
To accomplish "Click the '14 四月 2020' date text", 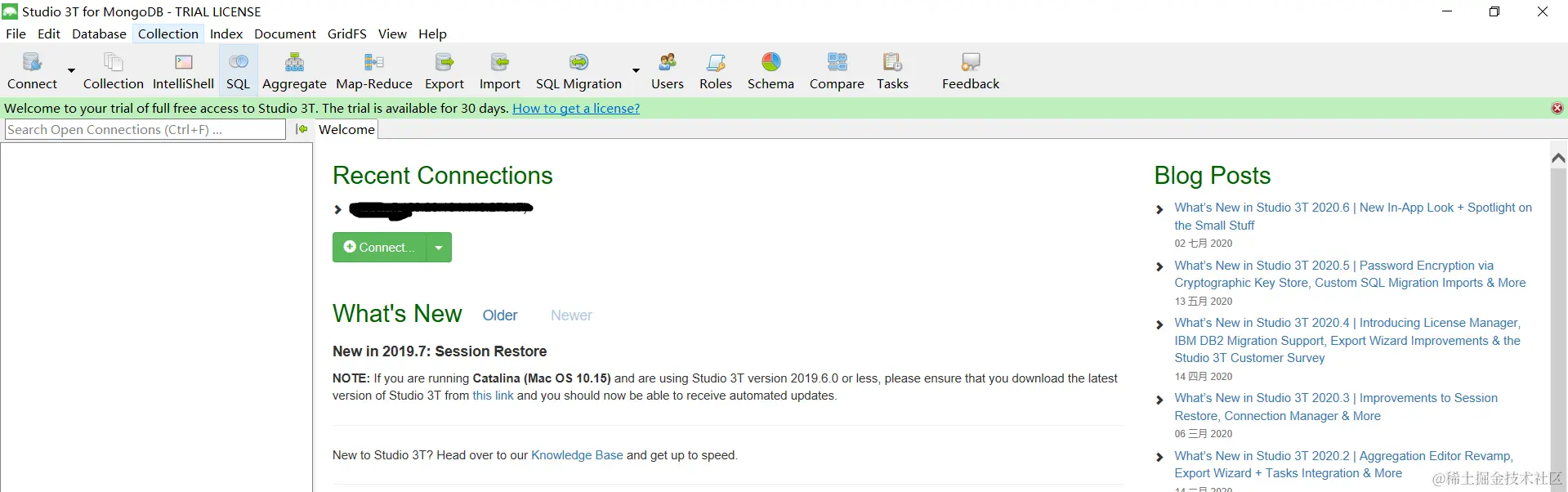I will 1203,377.
